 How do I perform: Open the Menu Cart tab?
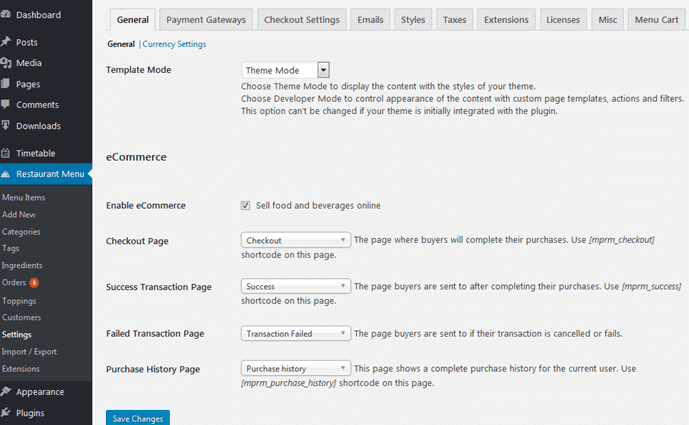[x=657, y=19]
